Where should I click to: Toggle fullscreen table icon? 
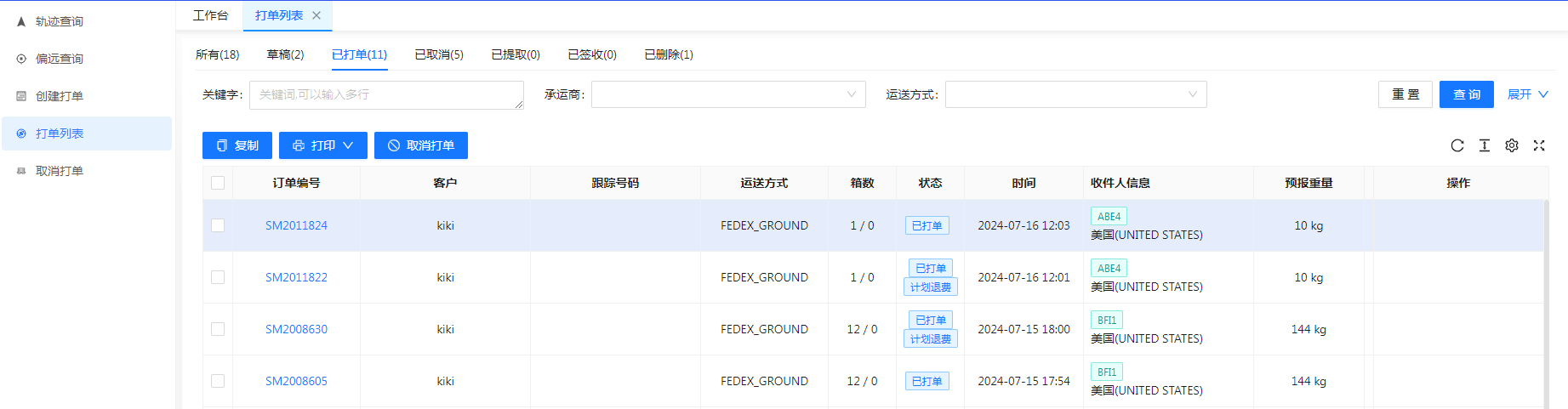1539,145
